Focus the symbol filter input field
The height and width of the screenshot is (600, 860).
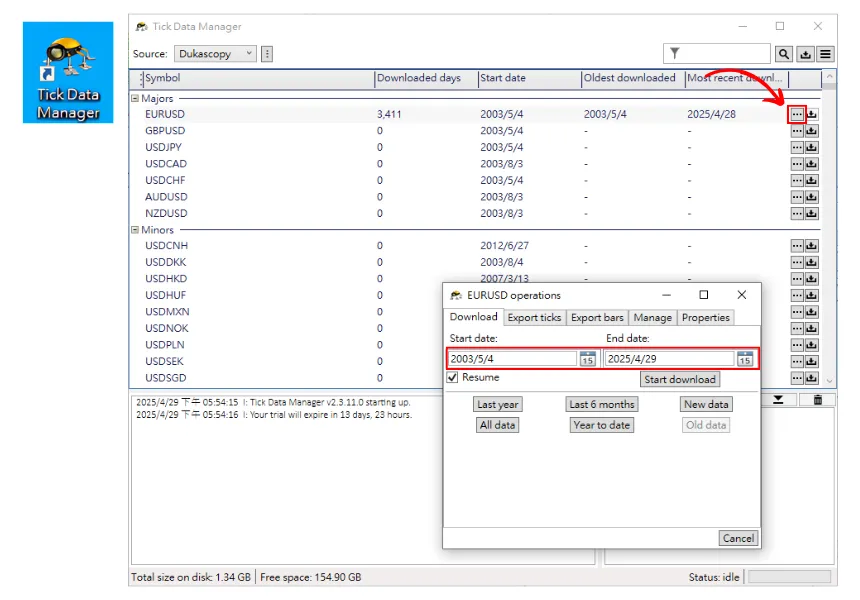(716, 53)
